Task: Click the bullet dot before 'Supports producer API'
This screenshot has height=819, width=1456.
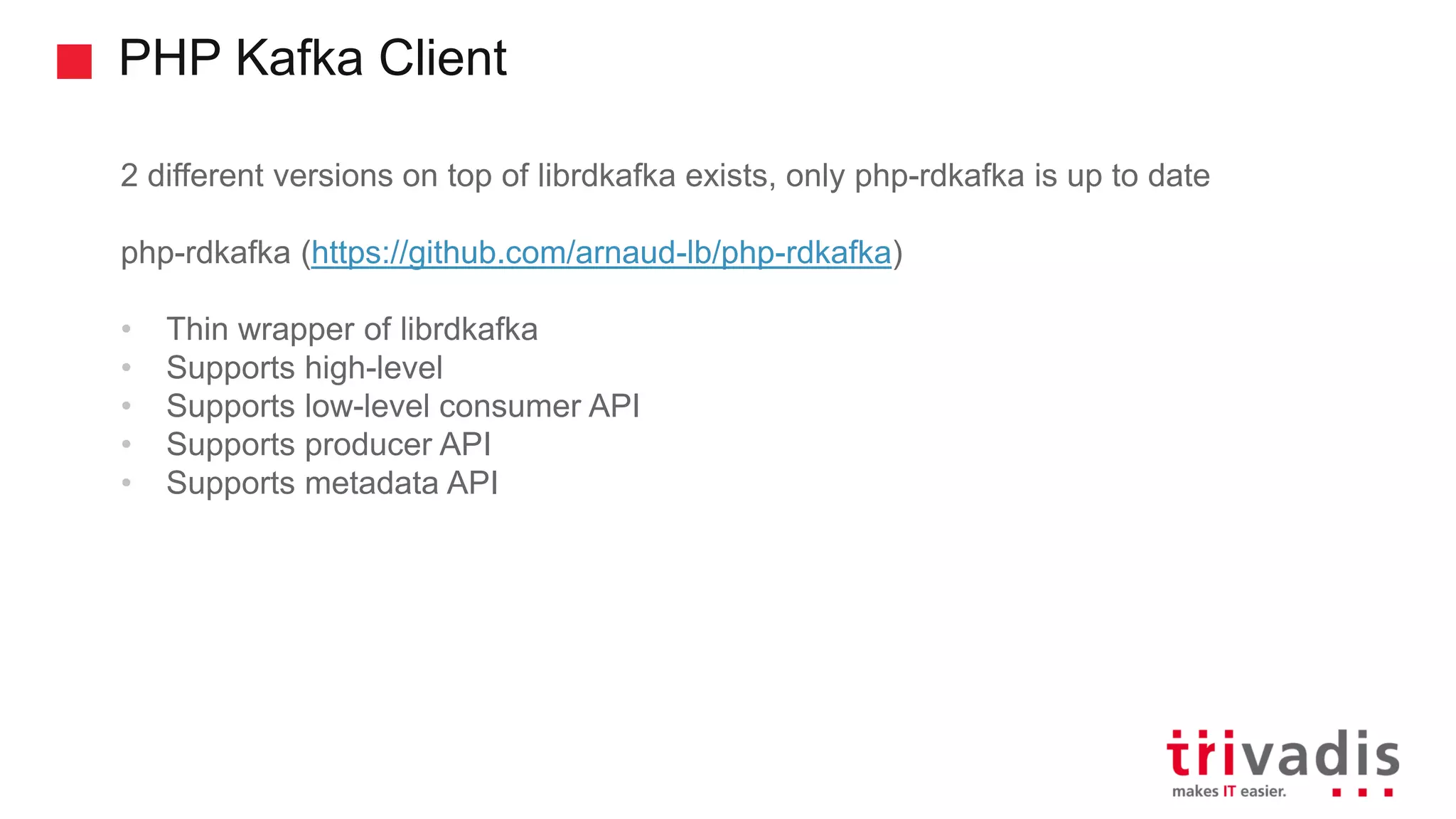Action: point(127,444)
